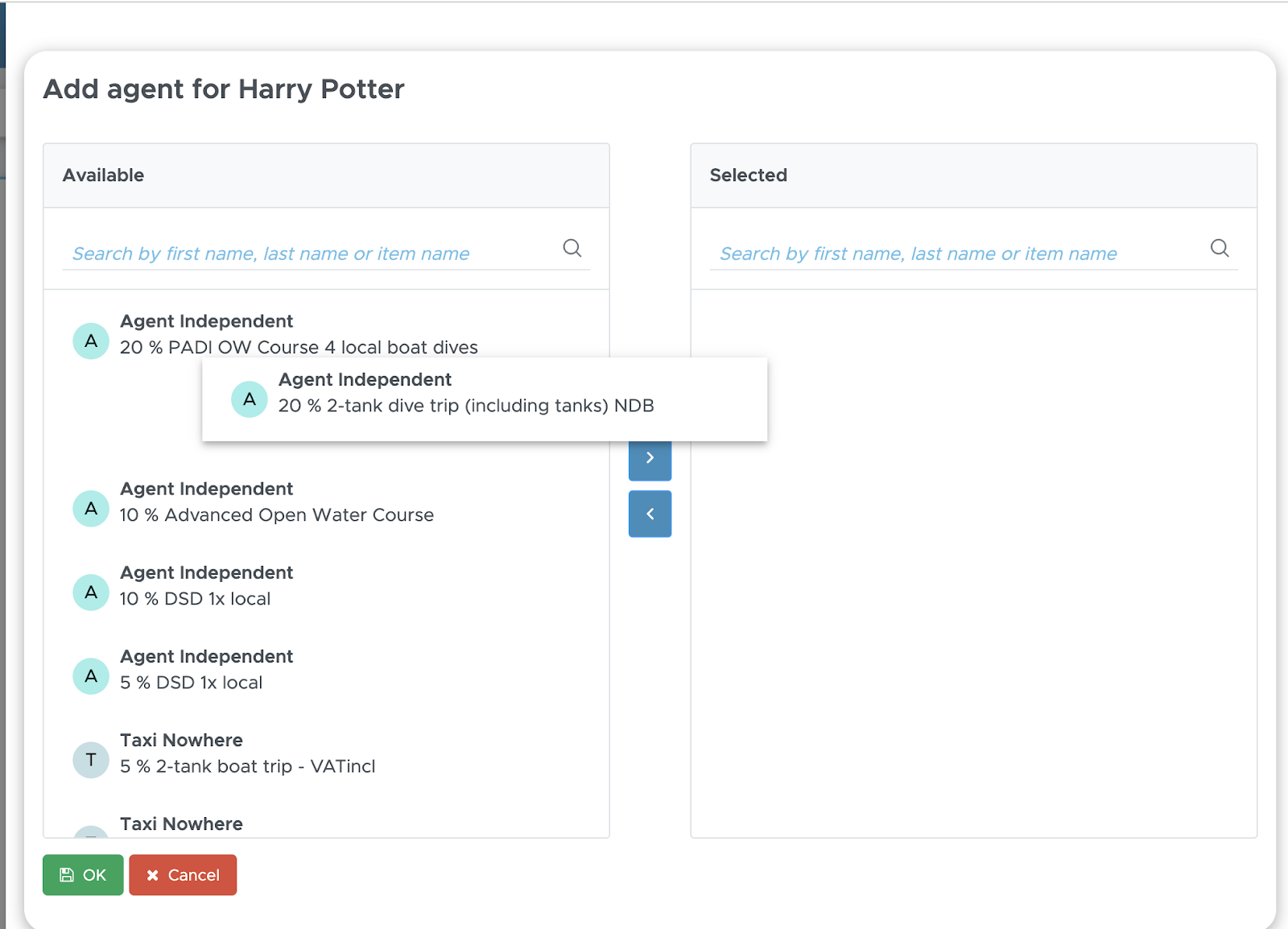The image size is (1288, 929).
Task: Move item to Selected with right chevron button
Action: tap(650, 460)
